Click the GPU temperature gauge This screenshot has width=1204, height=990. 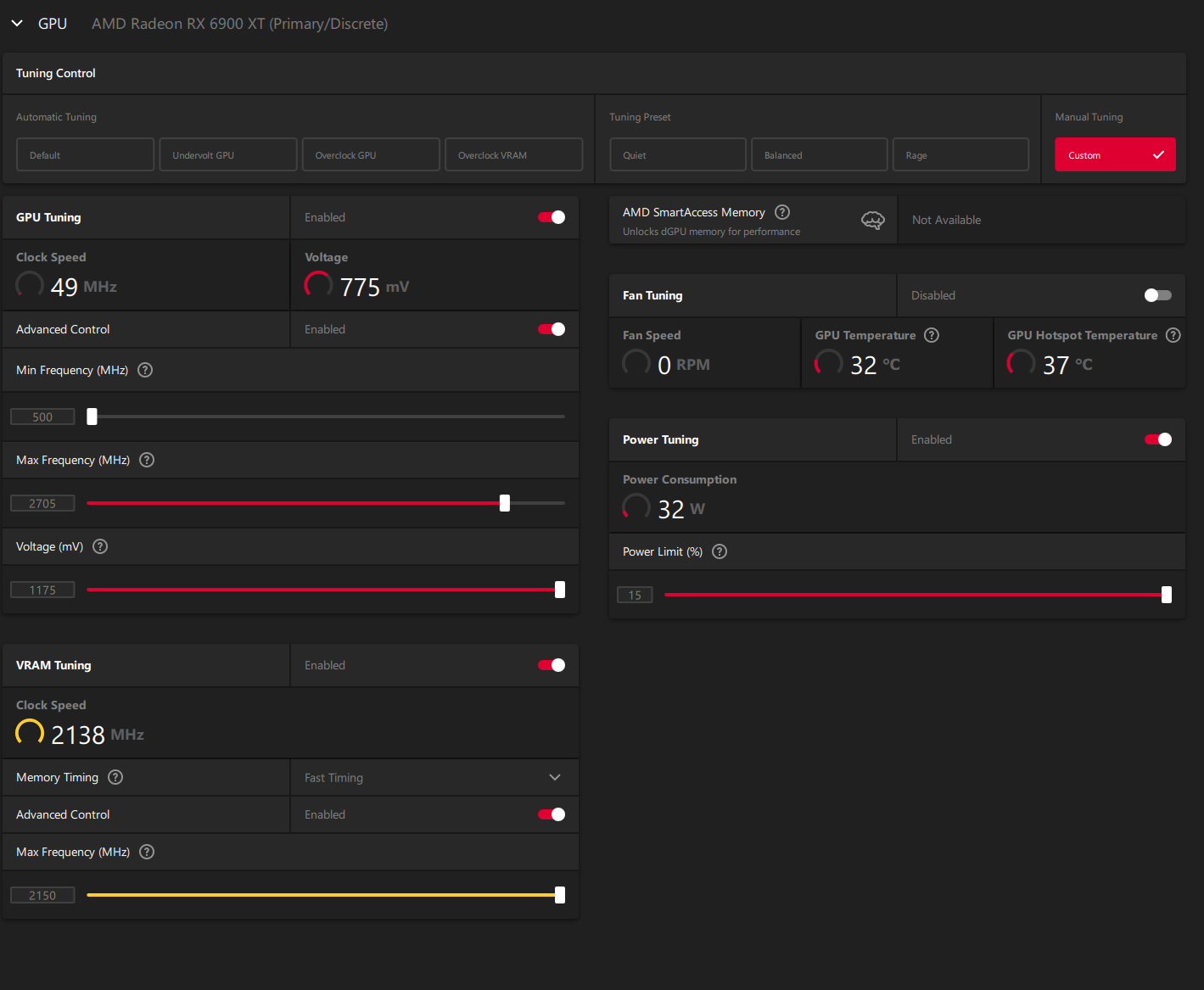point(829,362)
